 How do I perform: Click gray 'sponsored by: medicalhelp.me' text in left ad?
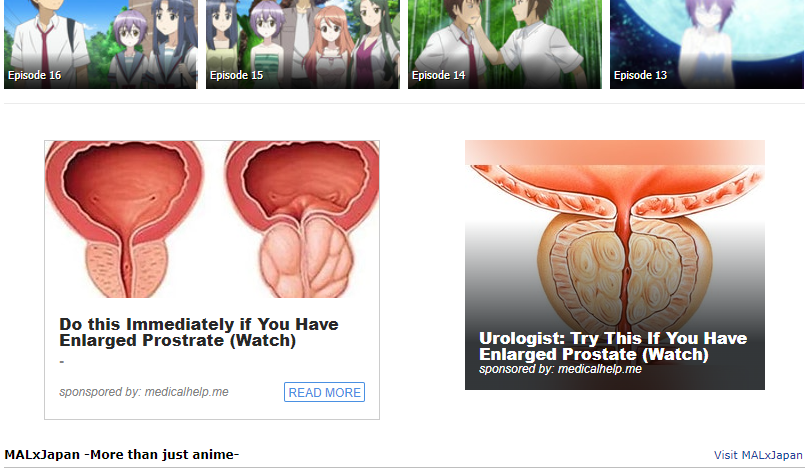point(144,392)
